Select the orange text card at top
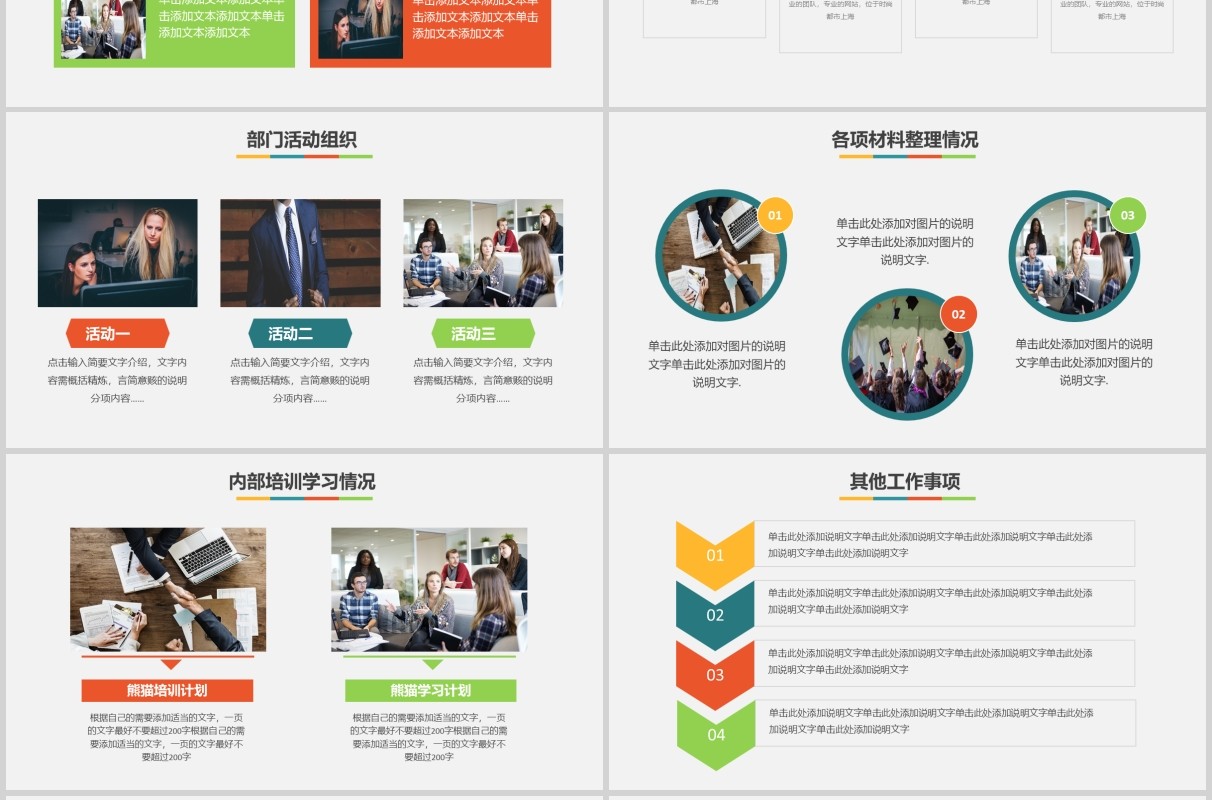This screenshot has width=1212, height=800. [x=430, y=33]
